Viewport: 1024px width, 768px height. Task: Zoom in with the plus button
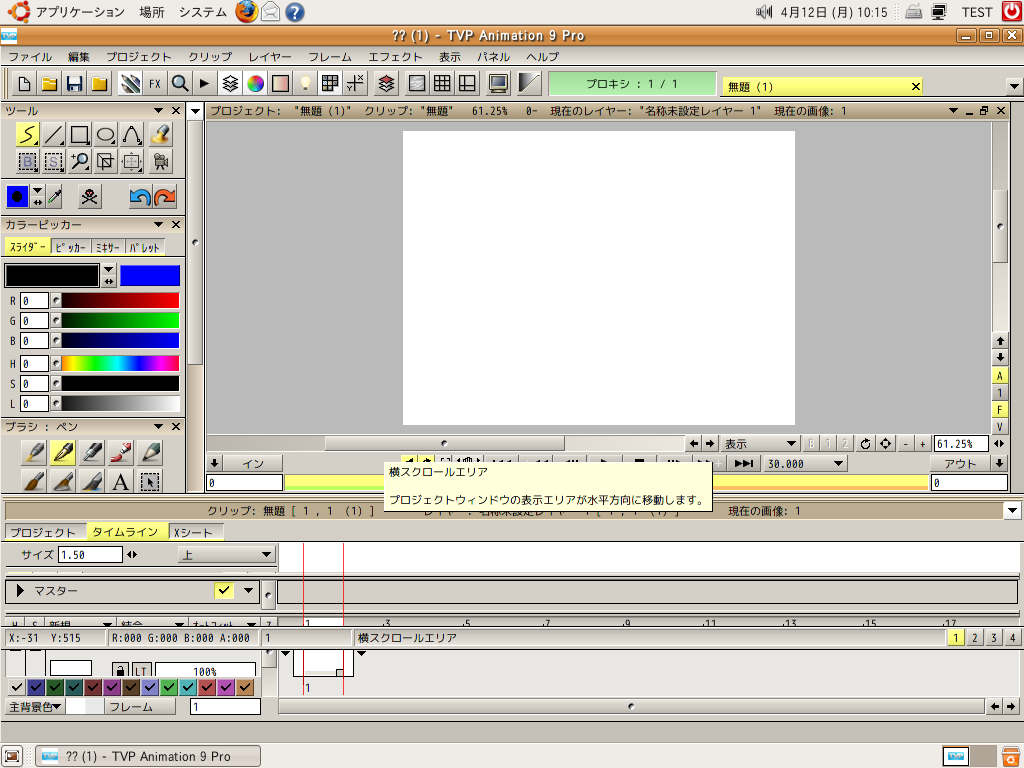[922, 444]
